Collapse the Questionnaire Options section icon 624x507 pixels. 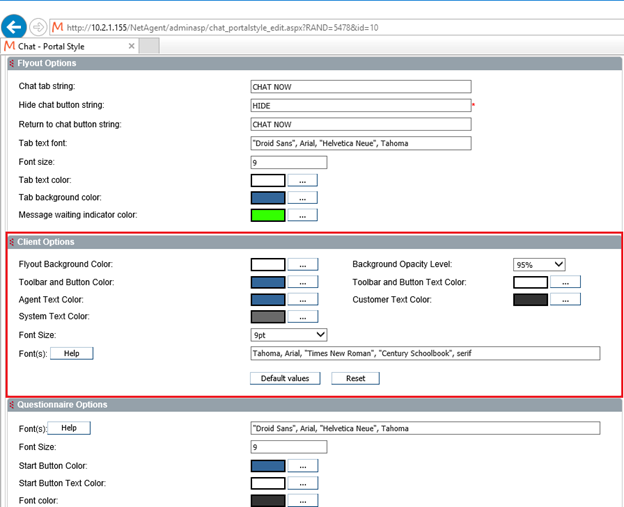click(x=11, y=405)
